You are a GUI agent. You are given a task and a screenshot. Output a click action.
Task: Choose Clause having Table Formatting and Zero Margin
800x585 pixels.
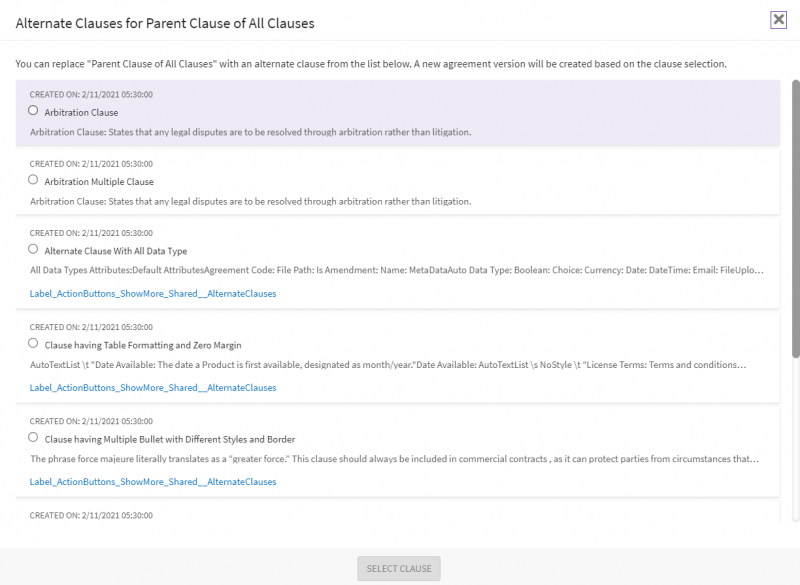pos(31,343)
